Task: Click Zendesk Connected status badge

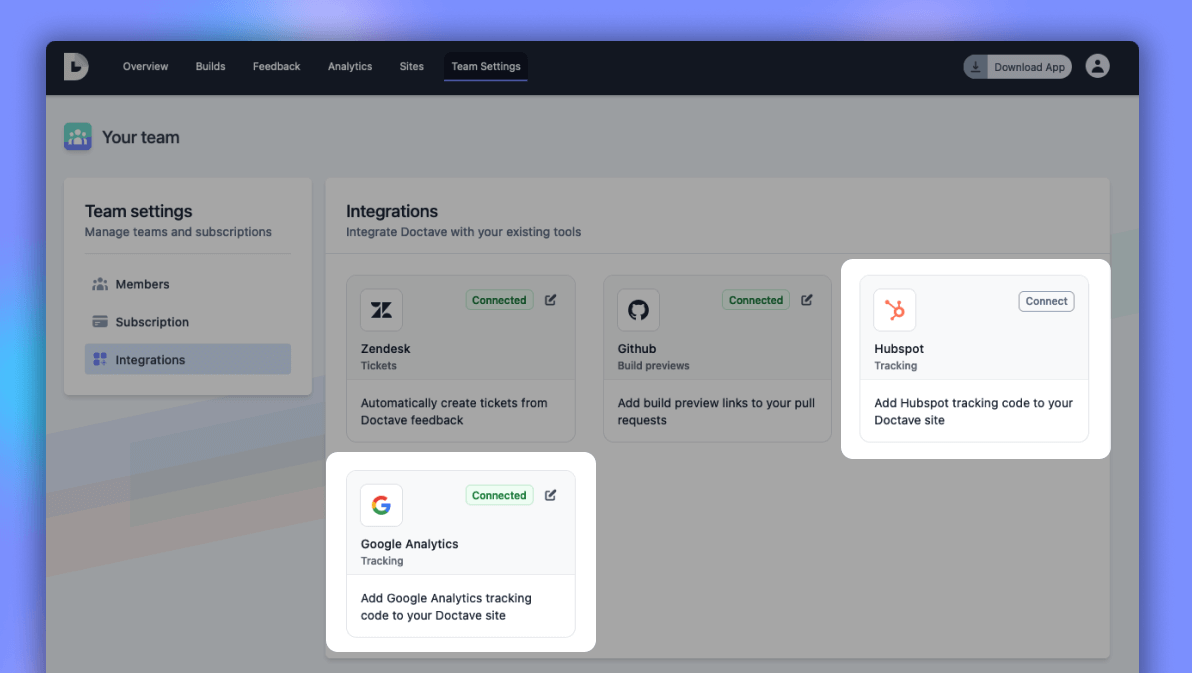Action: tap(499, 300)
